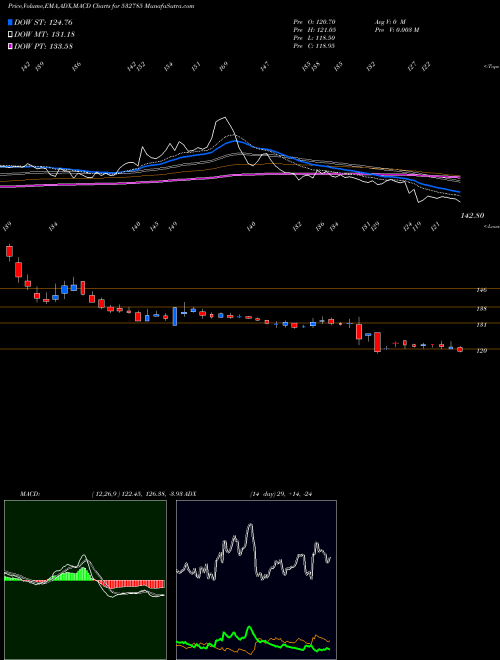The height and width of the screenshot is (660, 500).
Task: Click the 'Pre L: 118.50' low value
Action: [314, 38]
